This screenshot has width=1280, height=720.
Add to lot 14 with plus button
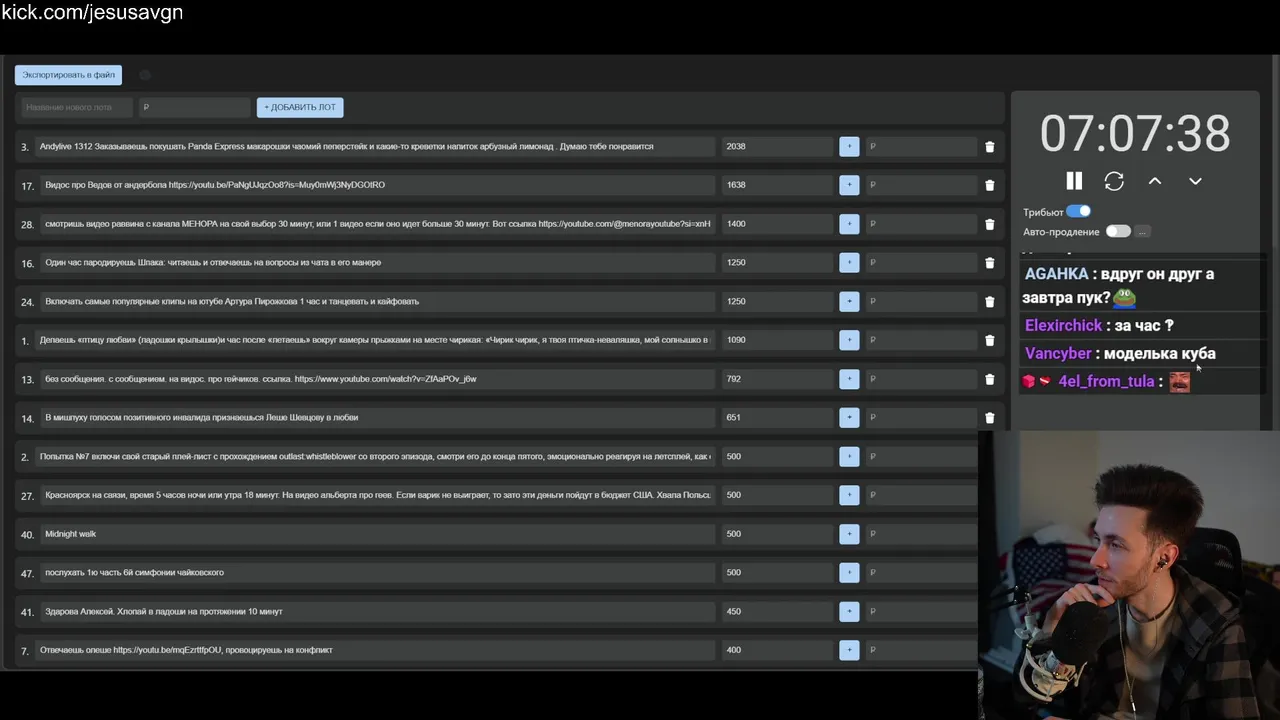(849, 417)
